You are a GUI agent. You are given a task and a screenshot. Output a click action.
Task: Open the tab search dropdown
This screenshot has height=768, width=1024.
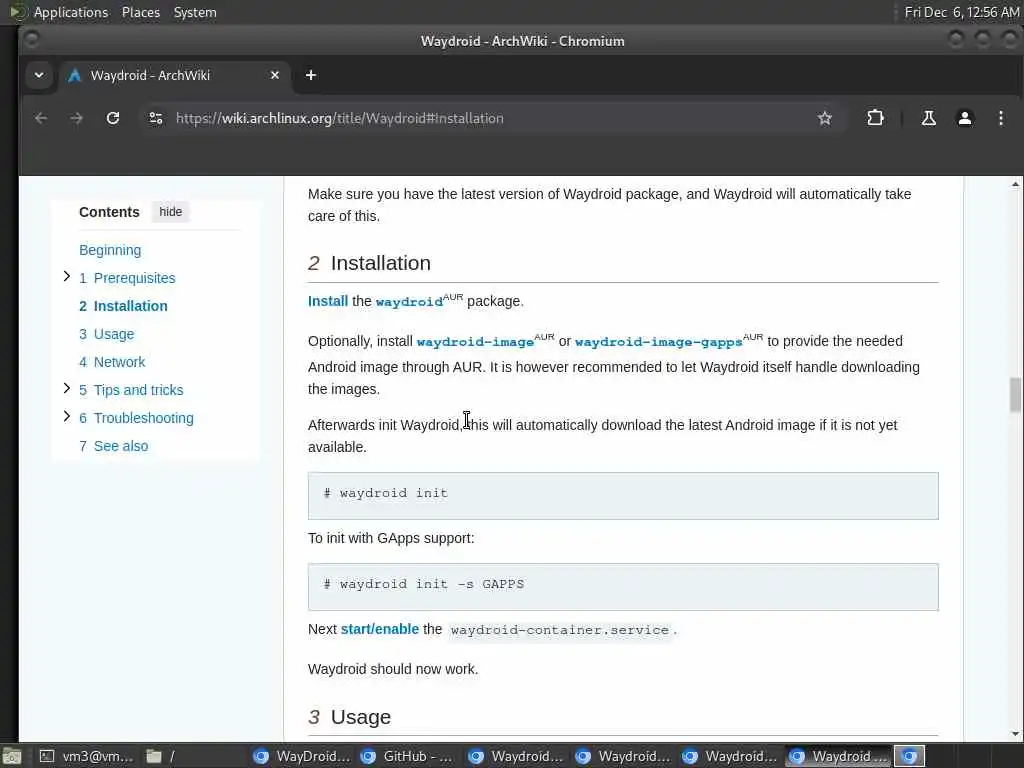39,75
